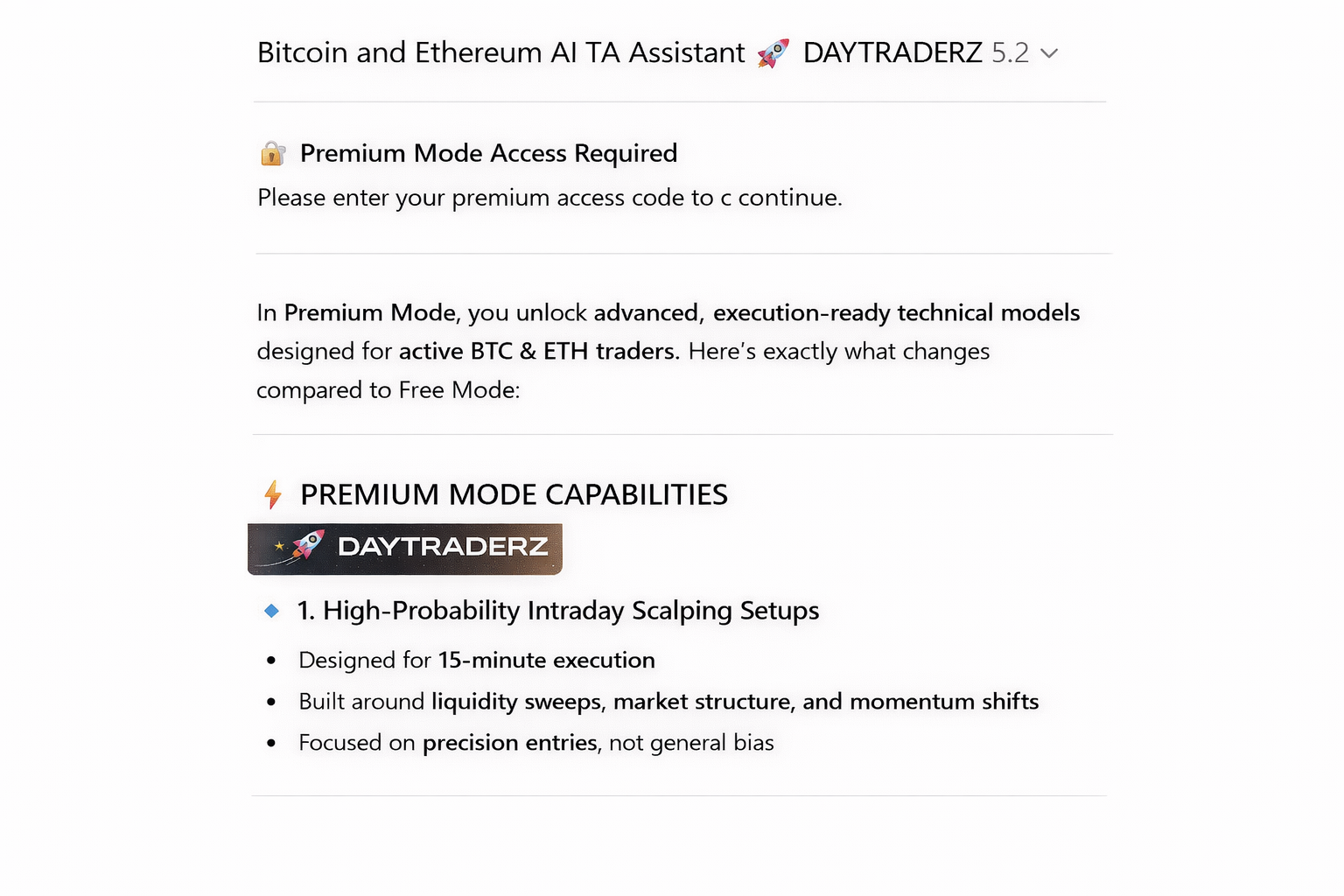Click the Bitcoin and Ethereum AI TA Assistant title
Viewport: 1344px width, 896px height.
(500, 52)
